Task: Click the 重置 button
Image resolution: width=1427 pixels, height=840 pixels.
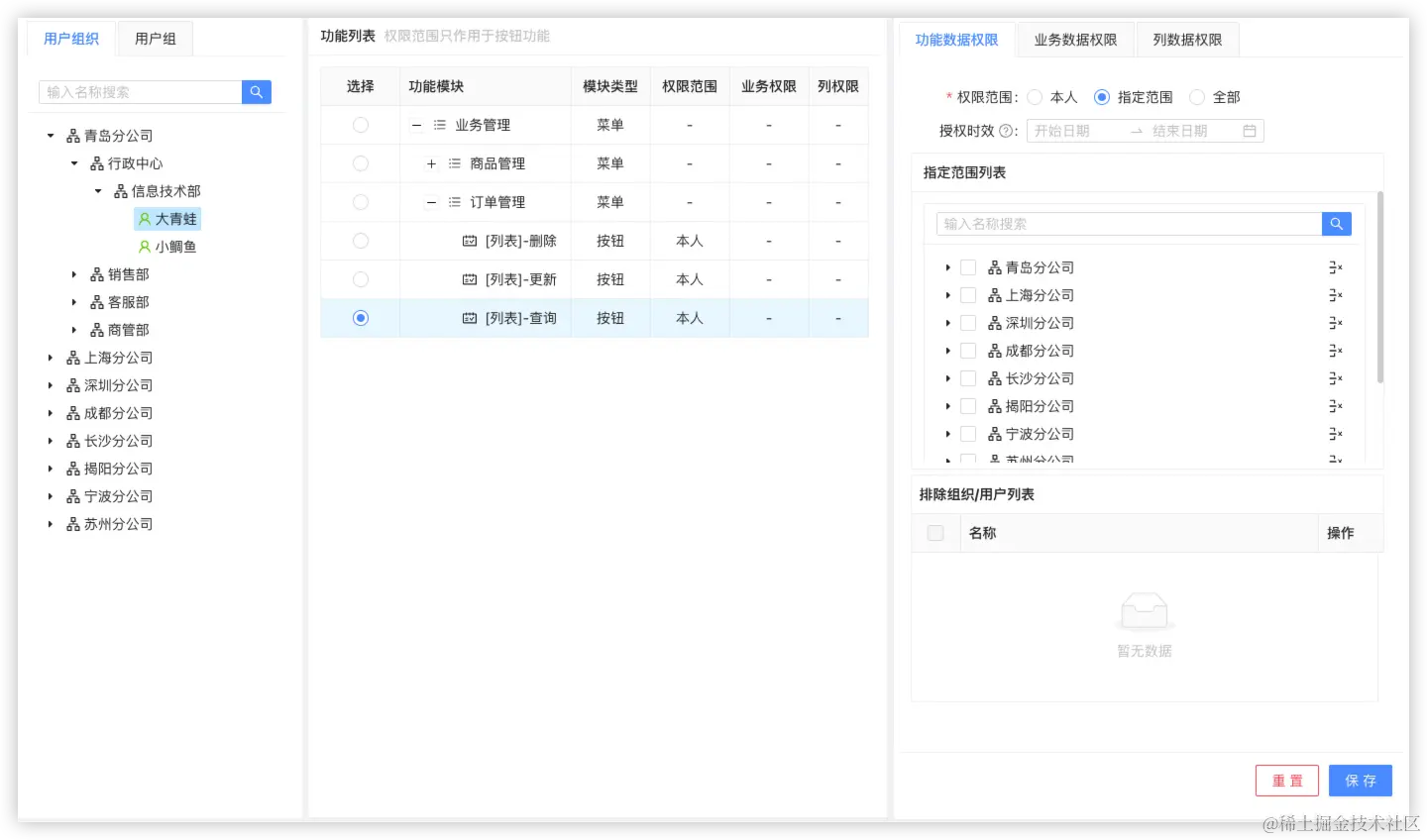Action: (x=1286, y=780)
